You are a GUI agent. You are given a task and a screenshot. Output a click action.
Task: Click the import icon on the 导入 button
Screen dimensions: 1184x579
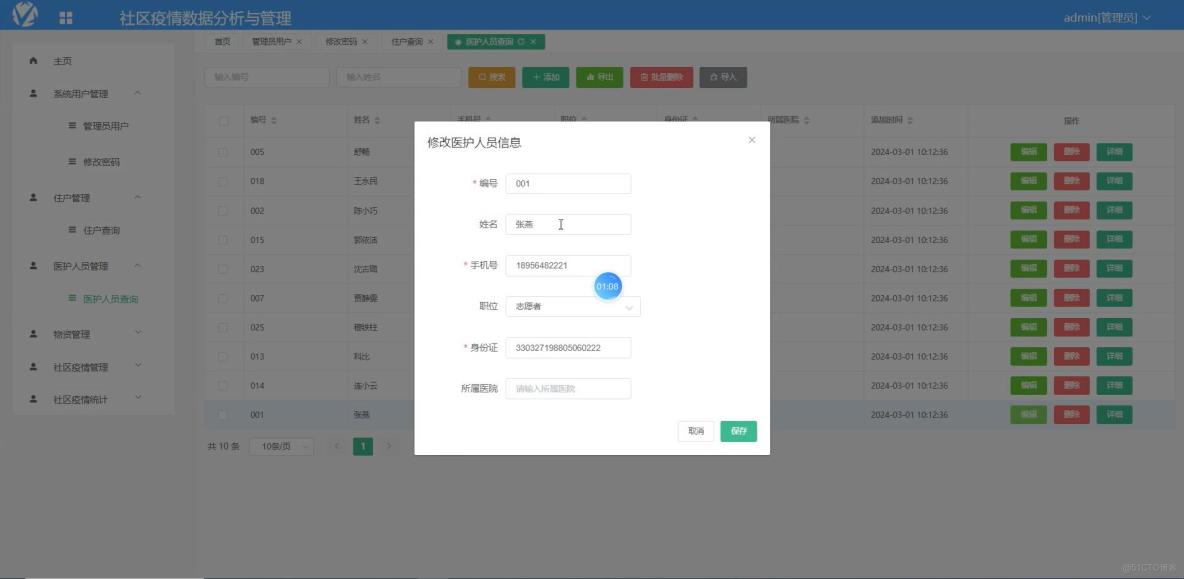click(711, 76)
